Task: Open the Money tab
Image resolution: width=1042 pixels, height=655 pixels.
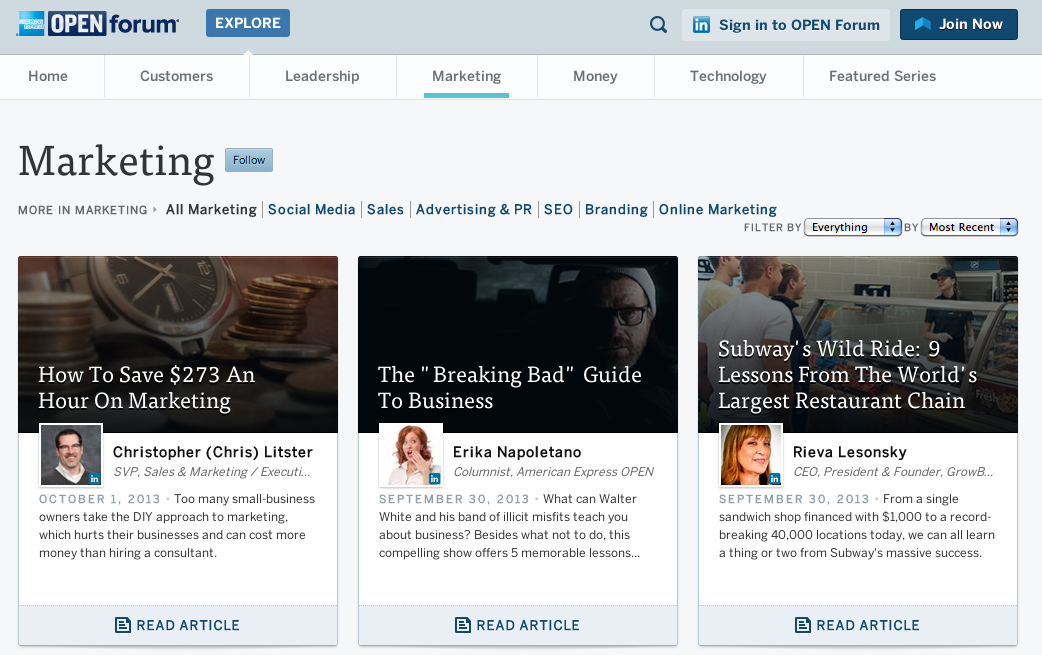Action: (x=595, y=76)
